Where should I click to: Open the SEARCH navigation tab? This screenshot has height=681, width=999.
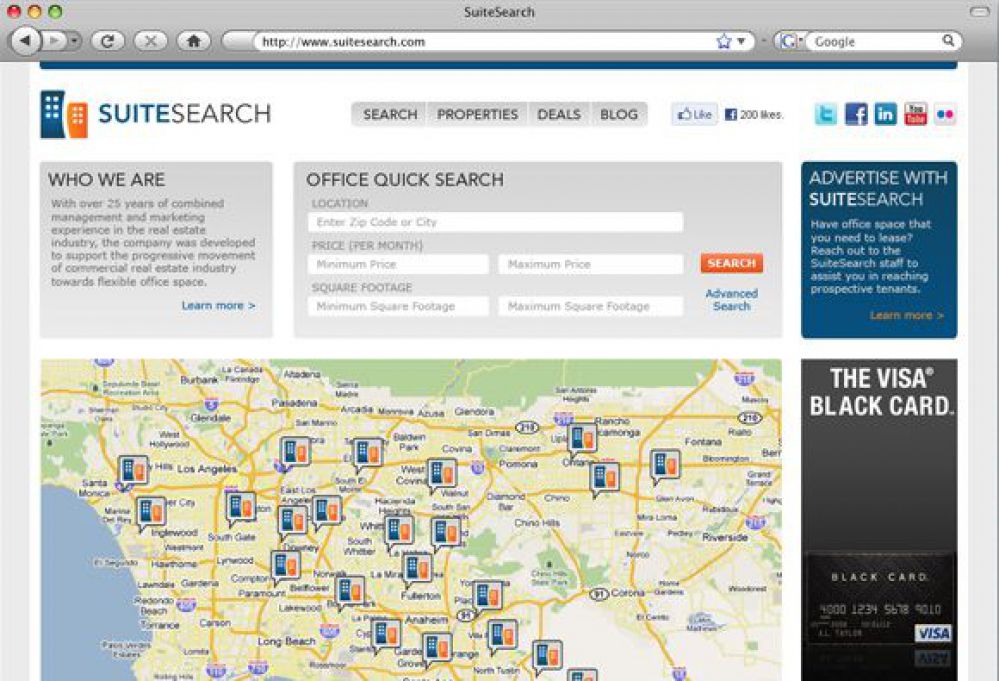[390, 115]
